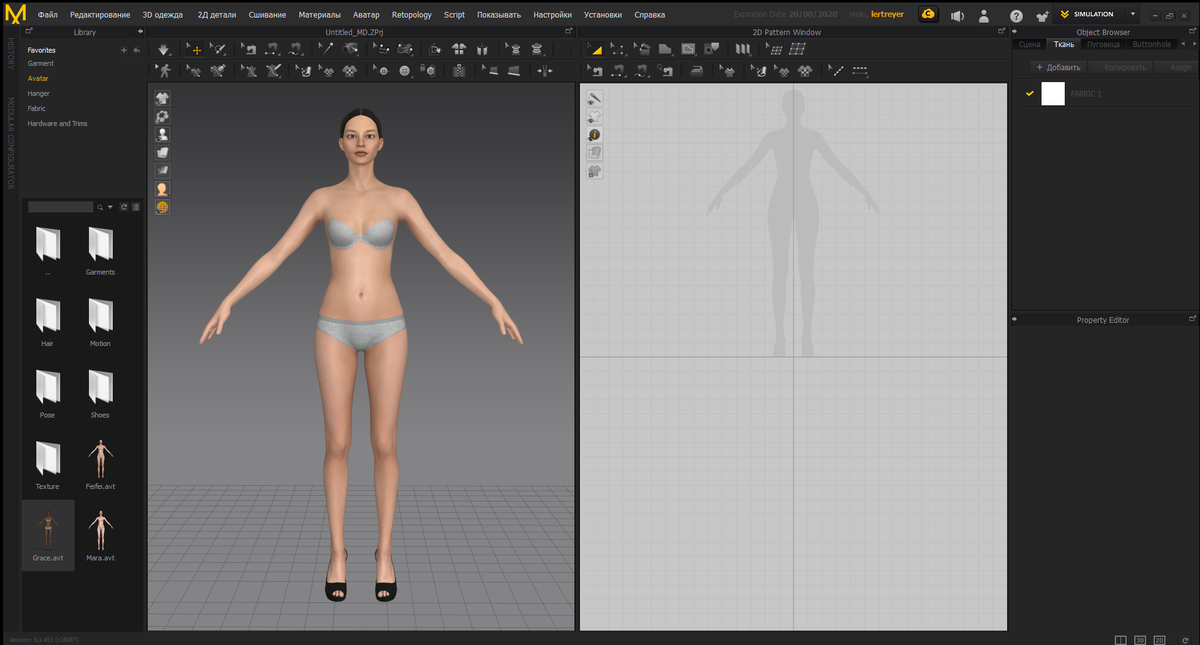Viewport: 1200px width, 645px height.
Task: Open the Материалы menu
Action: click(320, 15)
